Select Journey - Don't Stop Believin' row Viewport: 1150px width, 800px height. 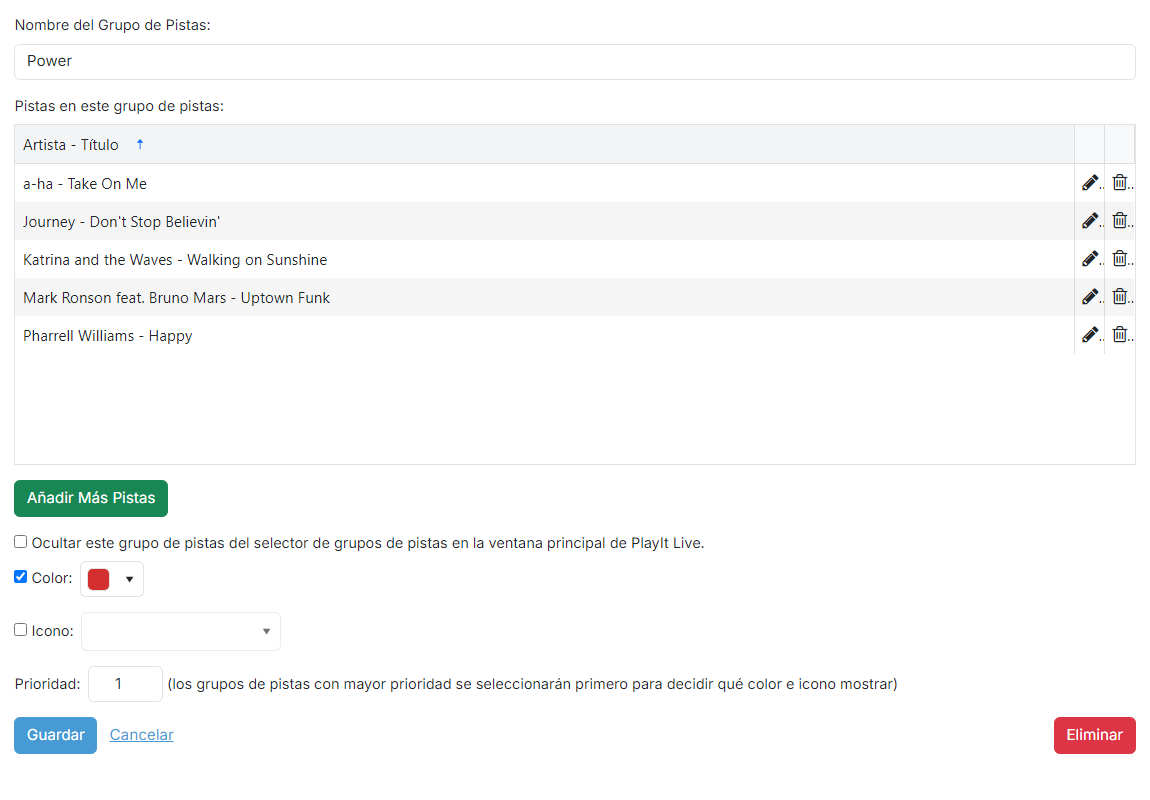tap(544, 221)
